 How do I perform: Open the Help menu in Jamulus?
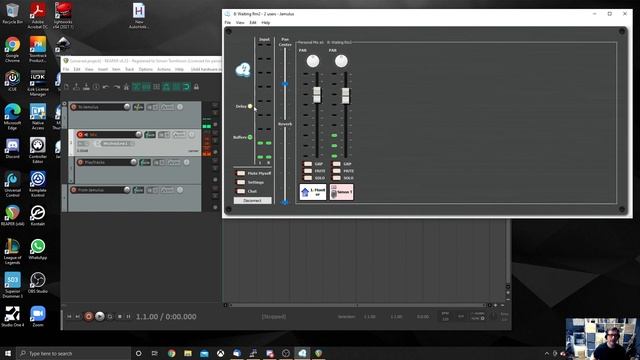point(265,22)
